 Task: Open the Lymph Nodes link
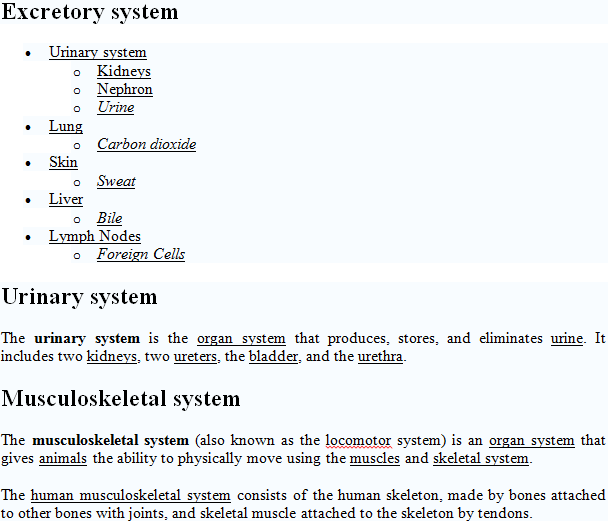95,236
